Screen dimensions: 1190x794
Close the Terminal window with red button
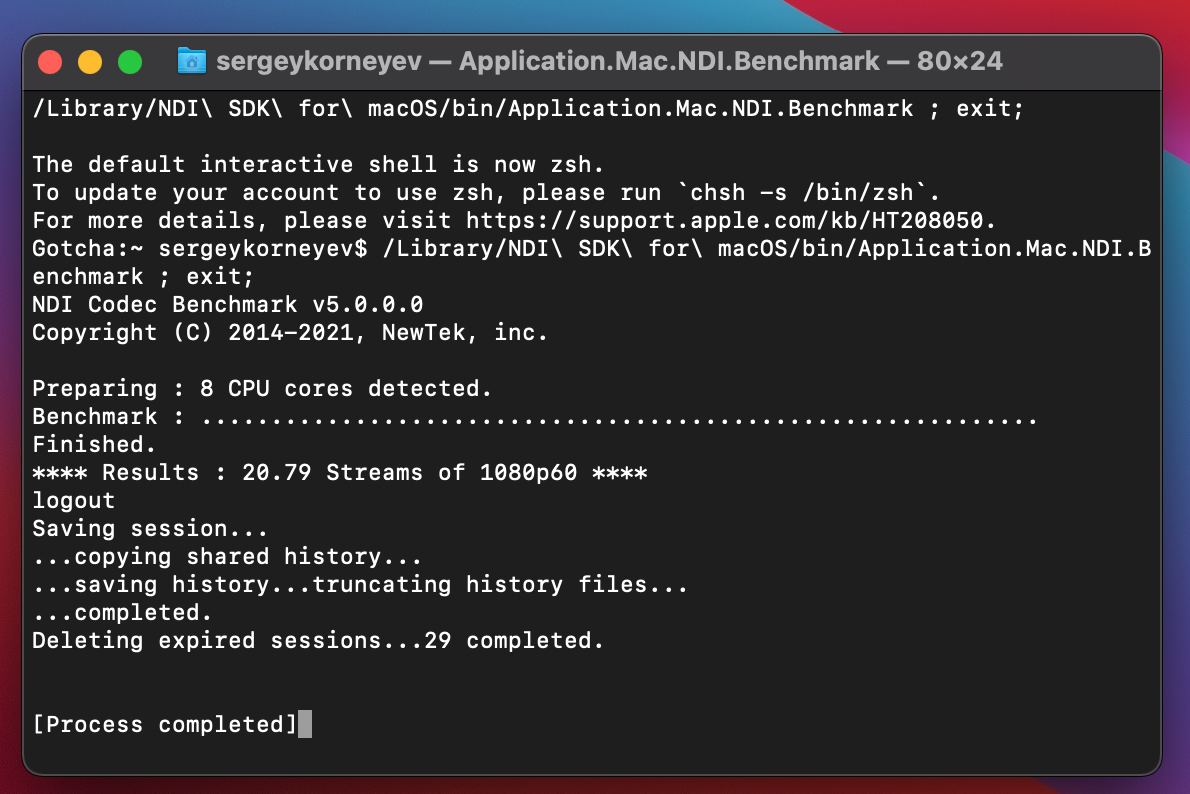(50, 62)
